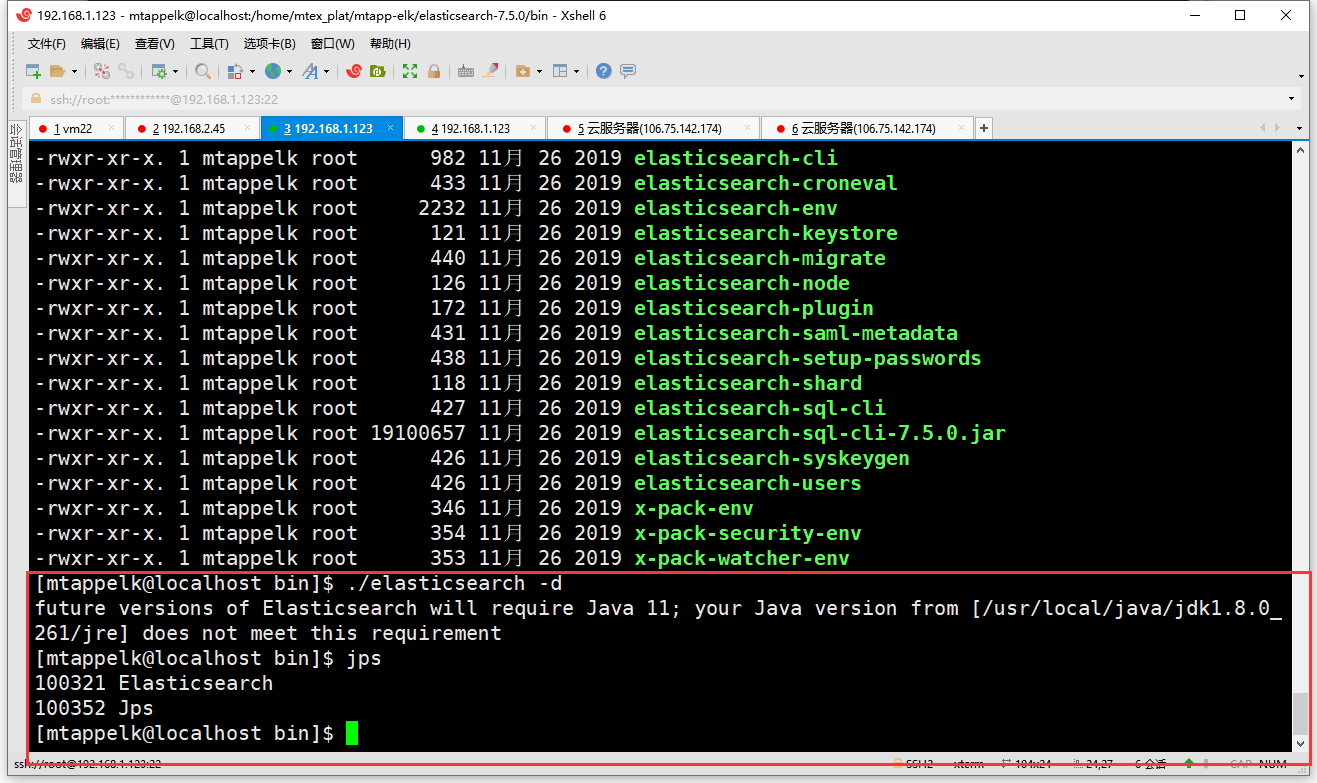Click the ssh address bar field

tap(660, 99)
